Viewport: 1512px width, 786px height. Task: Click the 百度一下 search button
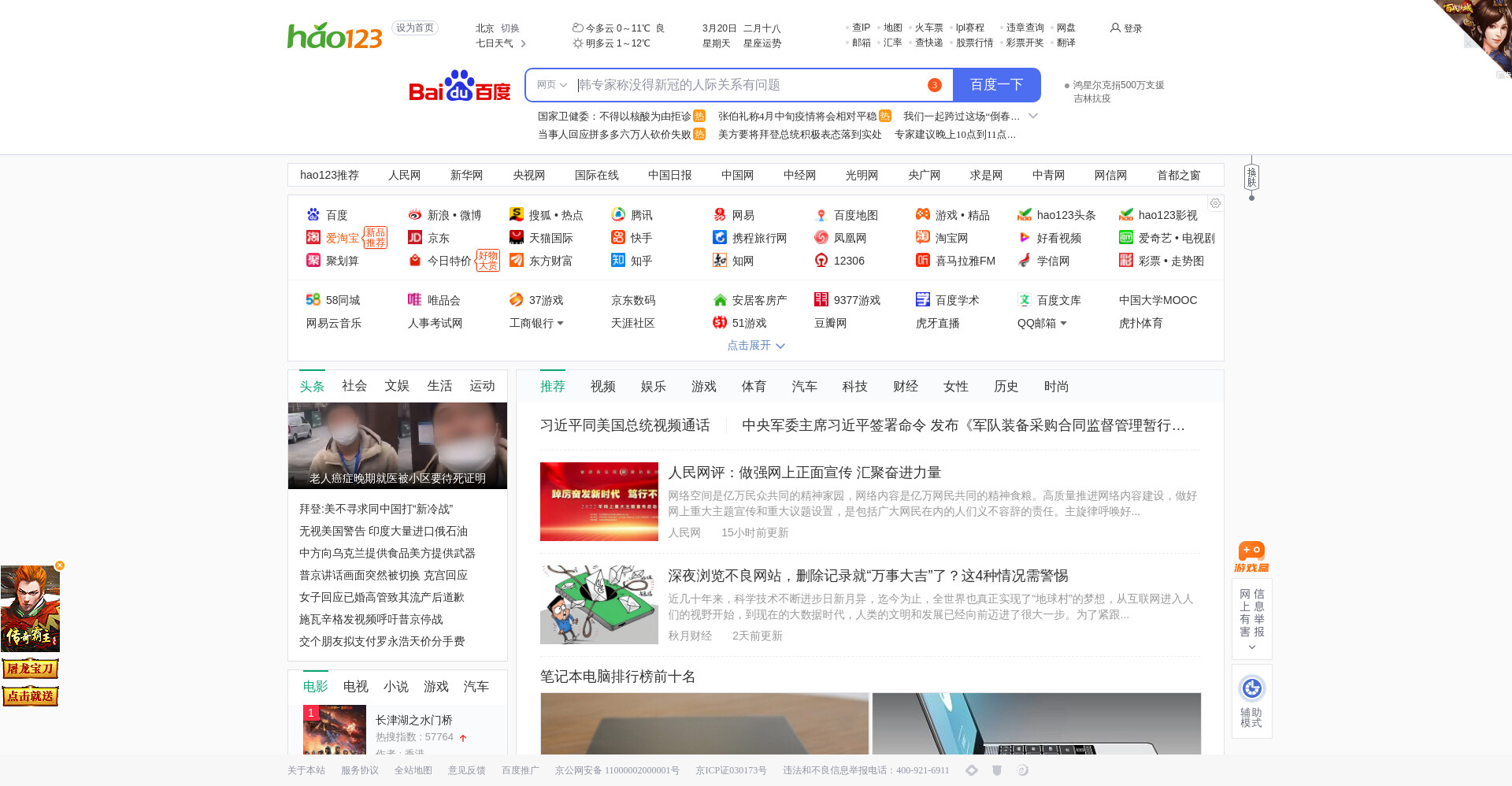coord(997,85)
